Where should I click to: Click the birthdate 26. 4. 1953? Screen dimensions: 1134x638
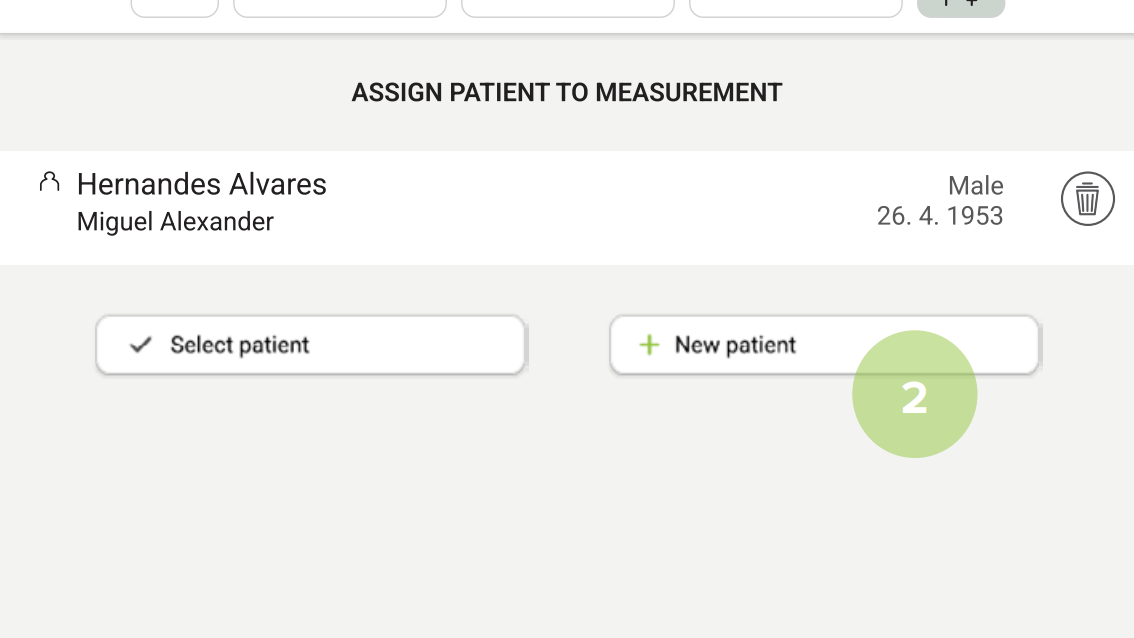coord(940,215)
